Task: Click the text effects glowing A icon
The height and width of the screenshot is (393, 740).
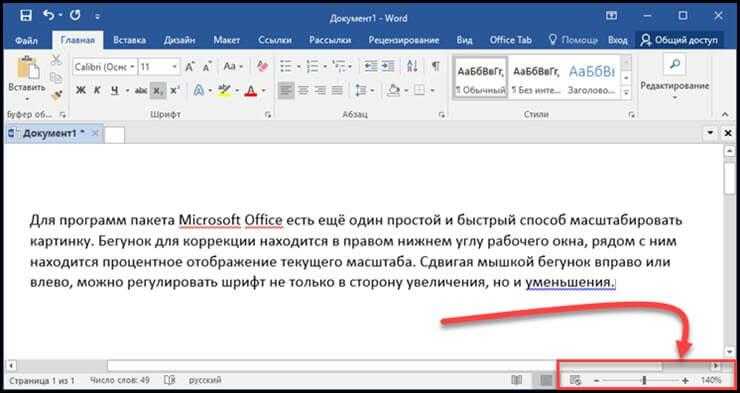Action: tap(199, 90)
